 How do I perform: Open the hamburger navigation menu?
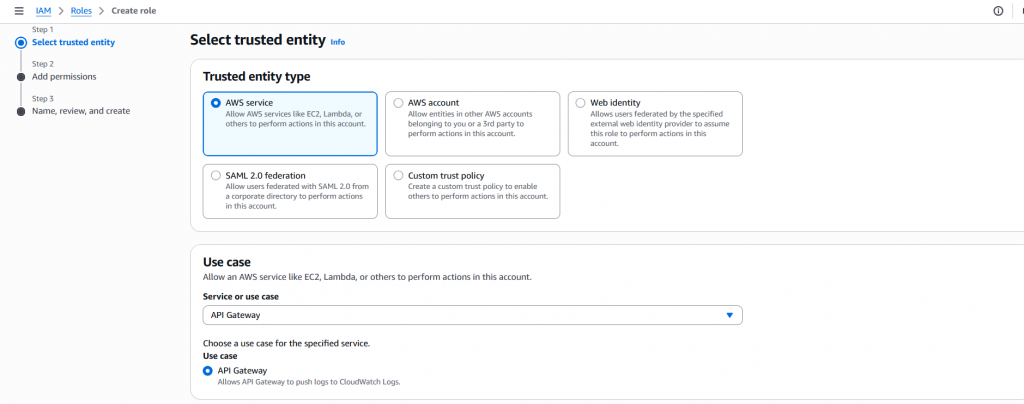(19, 11)
